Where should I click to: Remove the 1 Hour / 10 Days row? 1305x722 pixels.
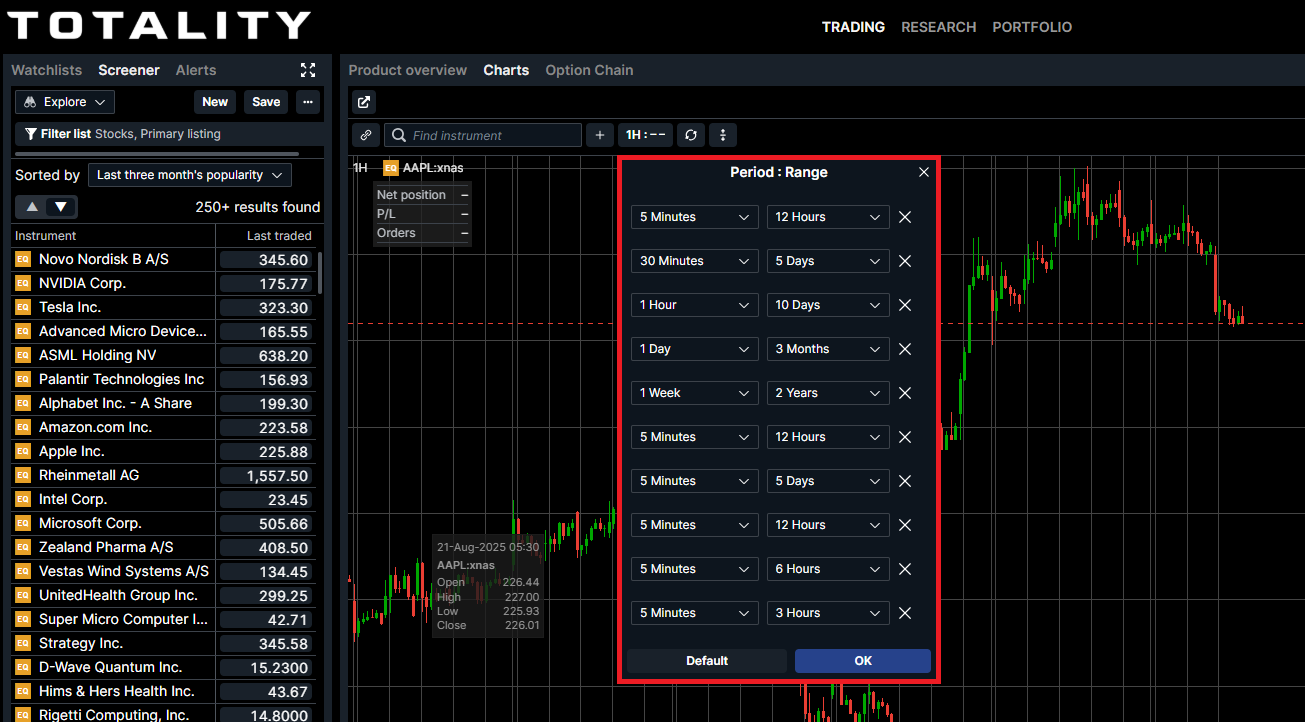(x=905, y=305)
